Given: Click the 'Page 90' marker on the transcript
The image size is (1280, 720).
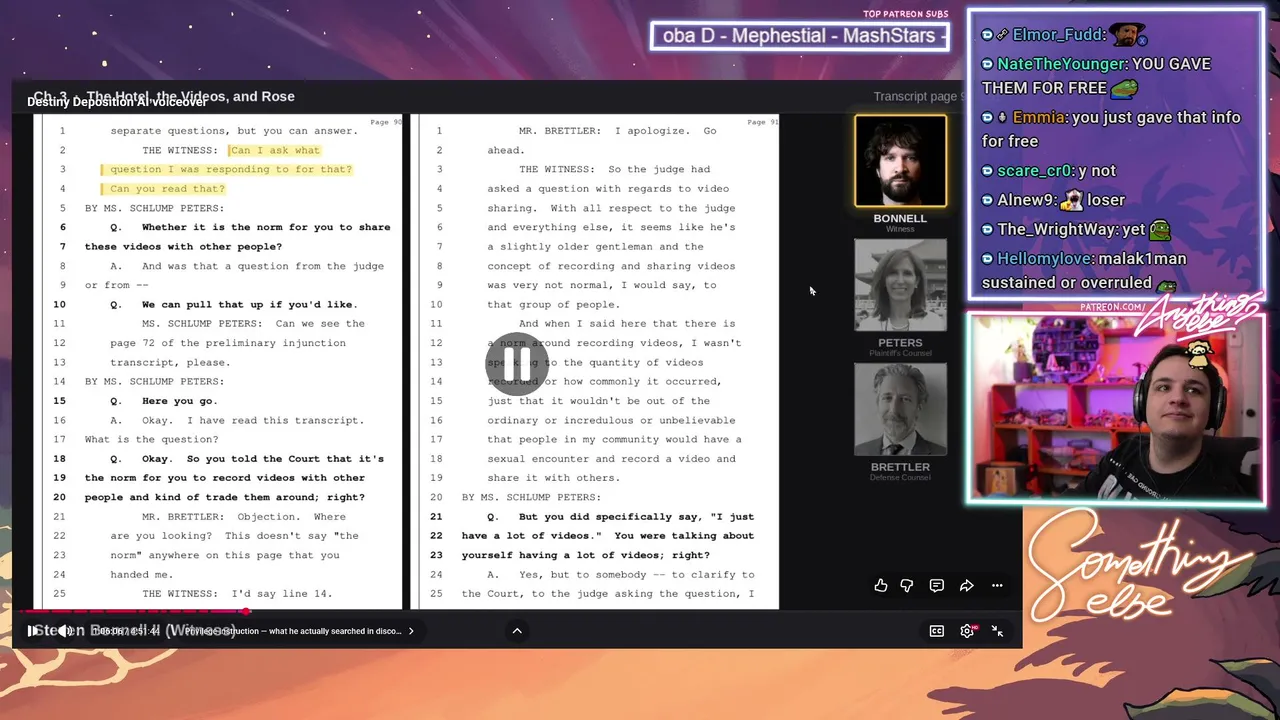Looking at the screenshot, I should 385,122.
